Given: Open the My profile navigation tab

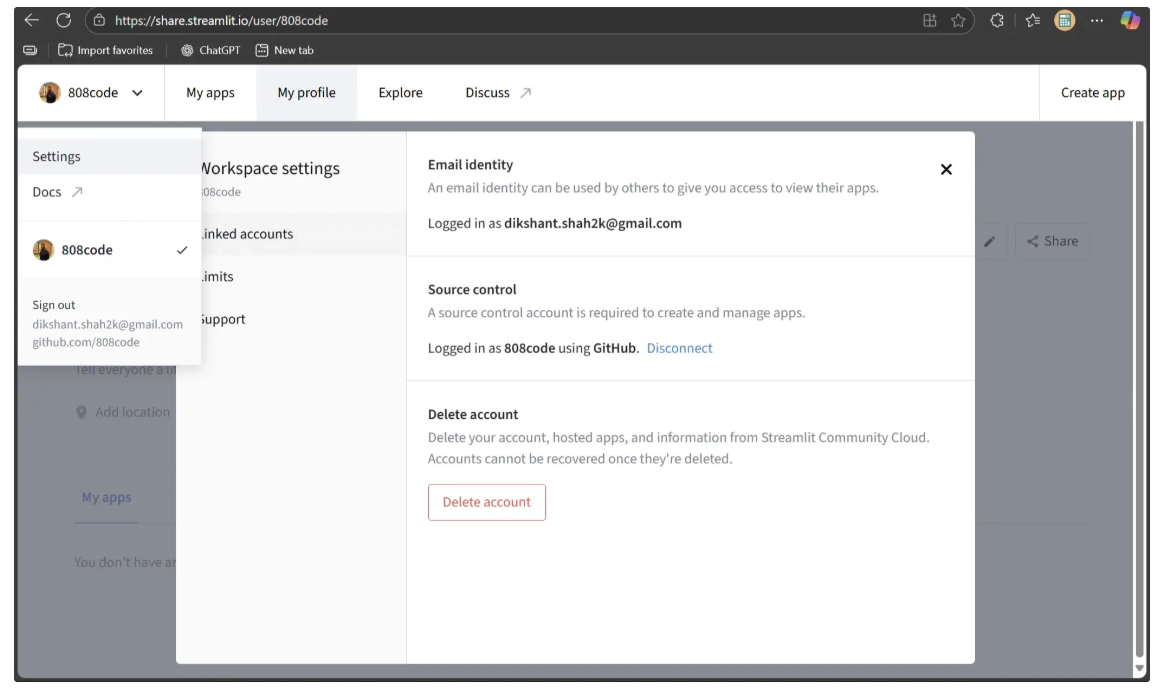Looking at the screenshot, I should 306,92.
